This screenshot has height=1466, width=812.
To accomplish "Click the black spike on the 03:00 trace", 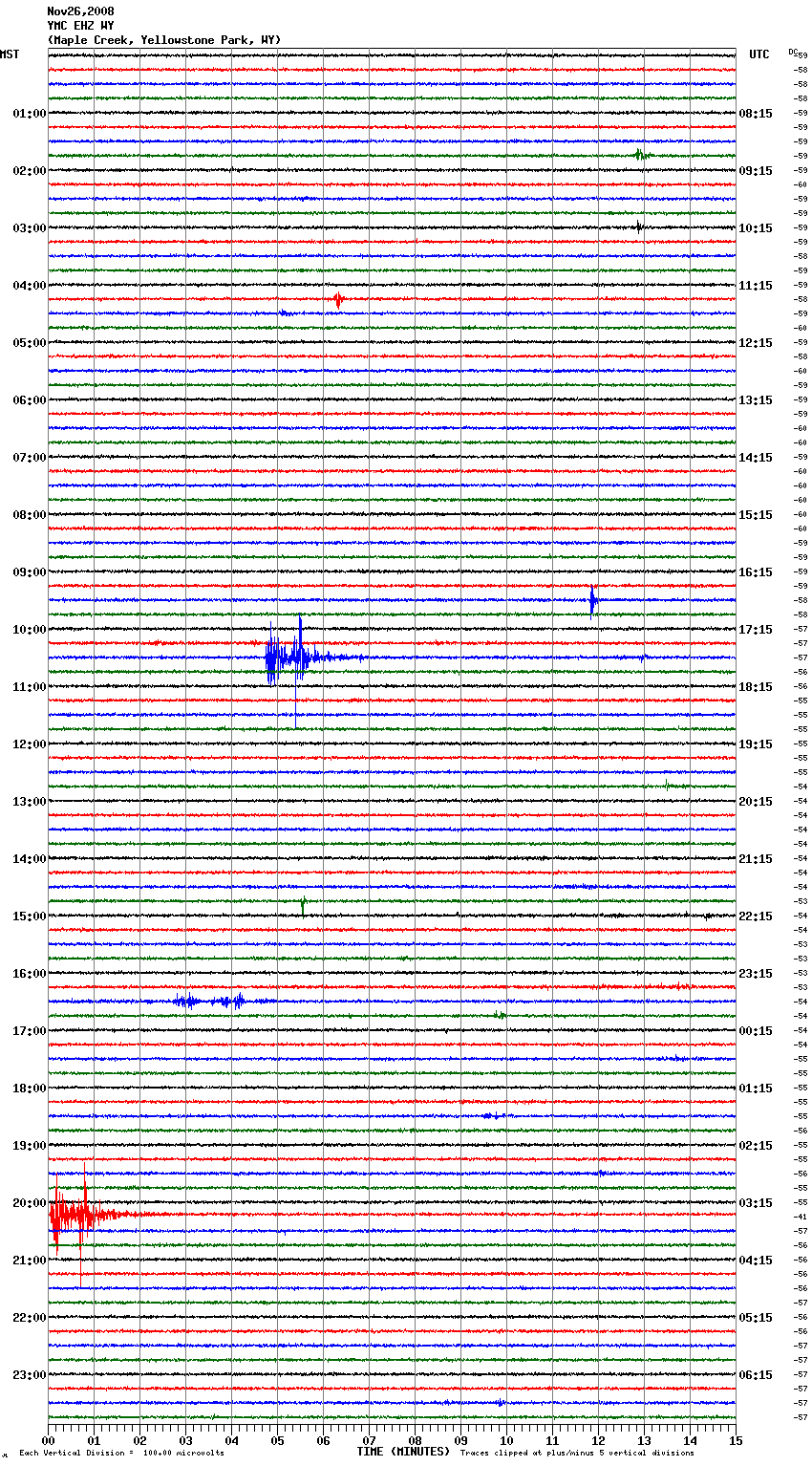I will point(638,226).
